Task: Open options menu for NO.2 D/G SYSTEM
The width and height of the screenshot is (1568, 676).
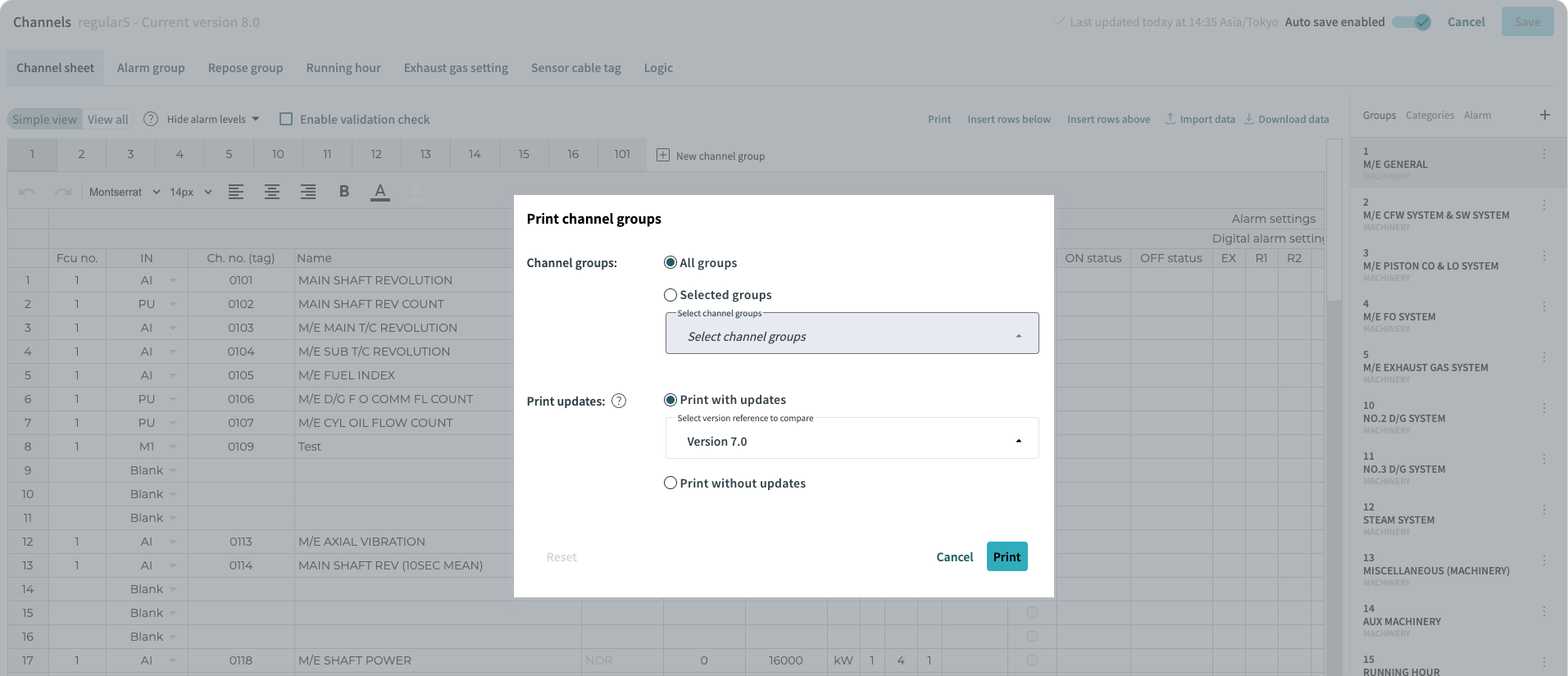Action: click(x=1544, y=408)
